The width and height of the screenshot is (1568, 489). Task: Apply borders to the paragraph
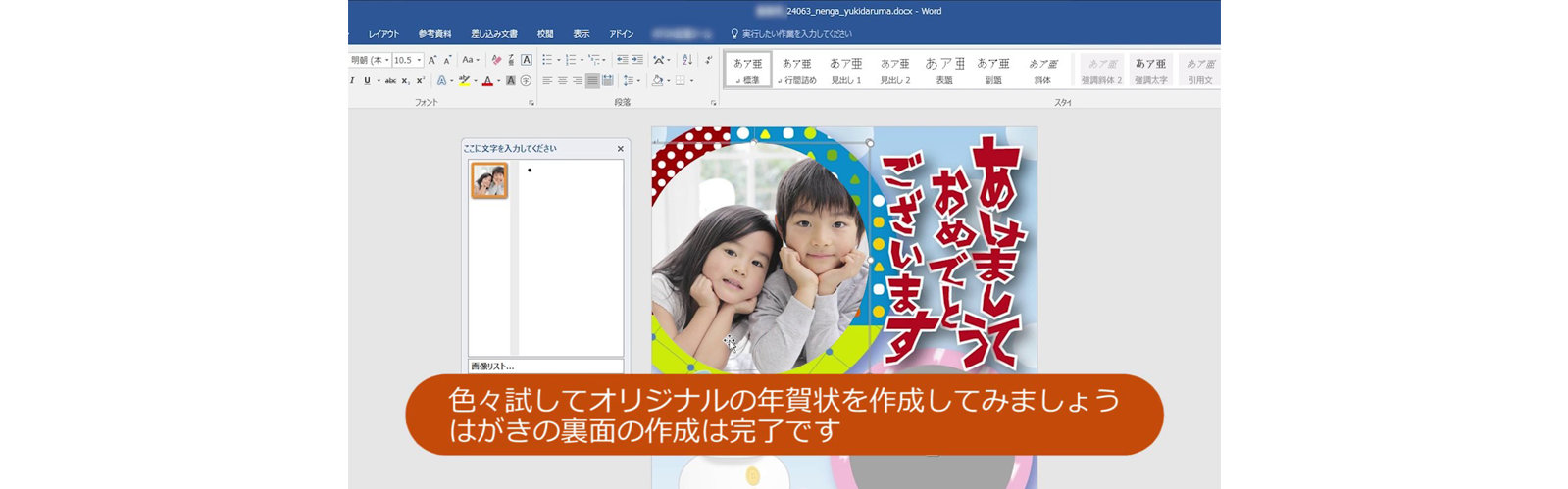tap(680, 81)
